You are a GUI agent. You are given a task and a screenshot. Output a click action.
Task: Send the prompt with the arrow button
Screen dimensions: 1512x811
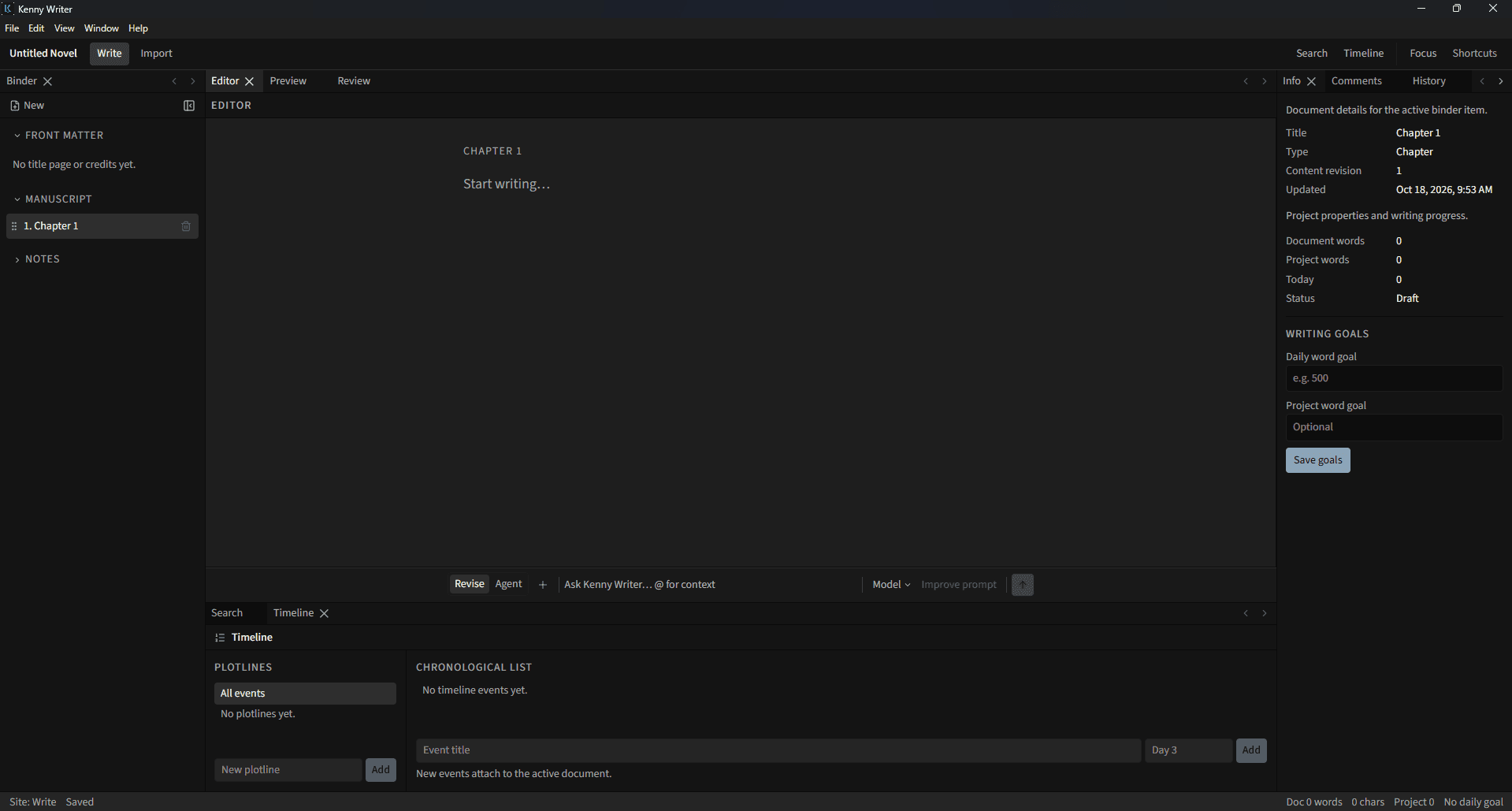[1023, 585]
